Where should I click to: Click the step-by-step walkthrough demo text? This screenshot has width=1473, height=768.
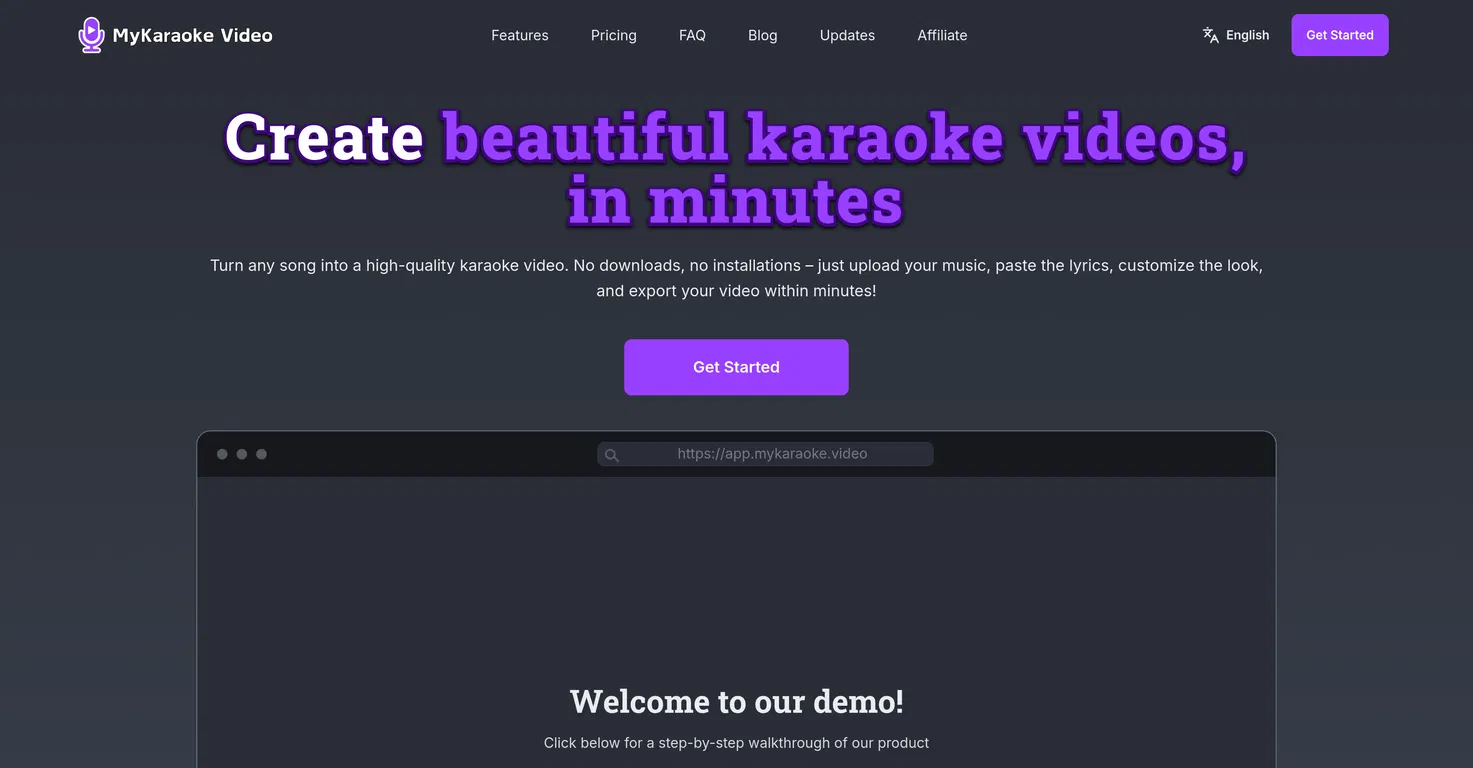(x=736, y=743)
